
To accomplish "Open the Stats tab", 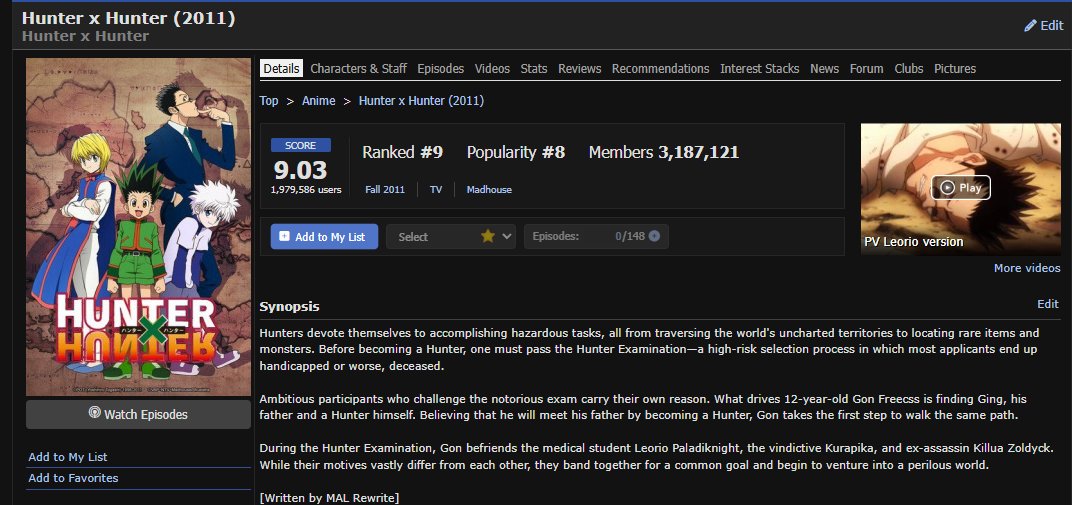I will click(x=534, y=68).
